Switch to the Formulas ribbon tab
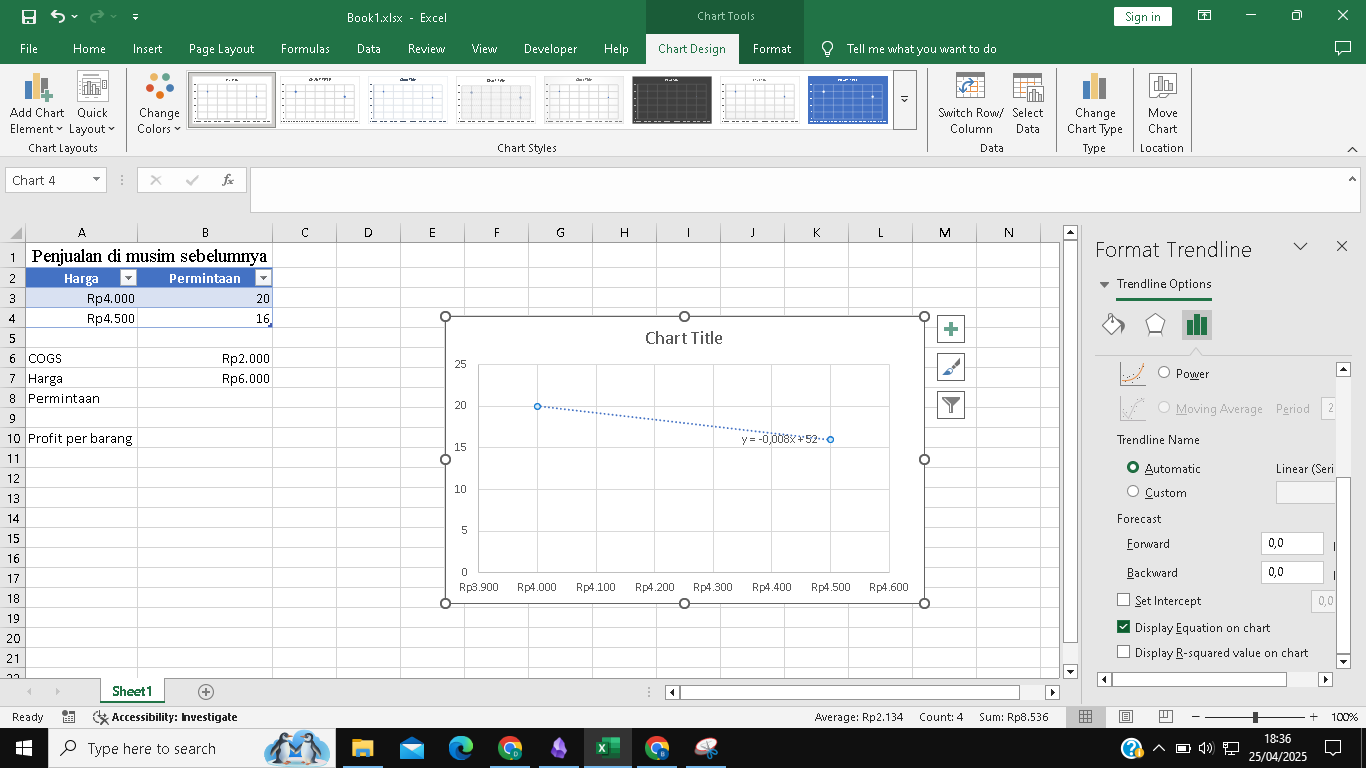The width and height of the screenshot is (1366, 768). [305, 48]
